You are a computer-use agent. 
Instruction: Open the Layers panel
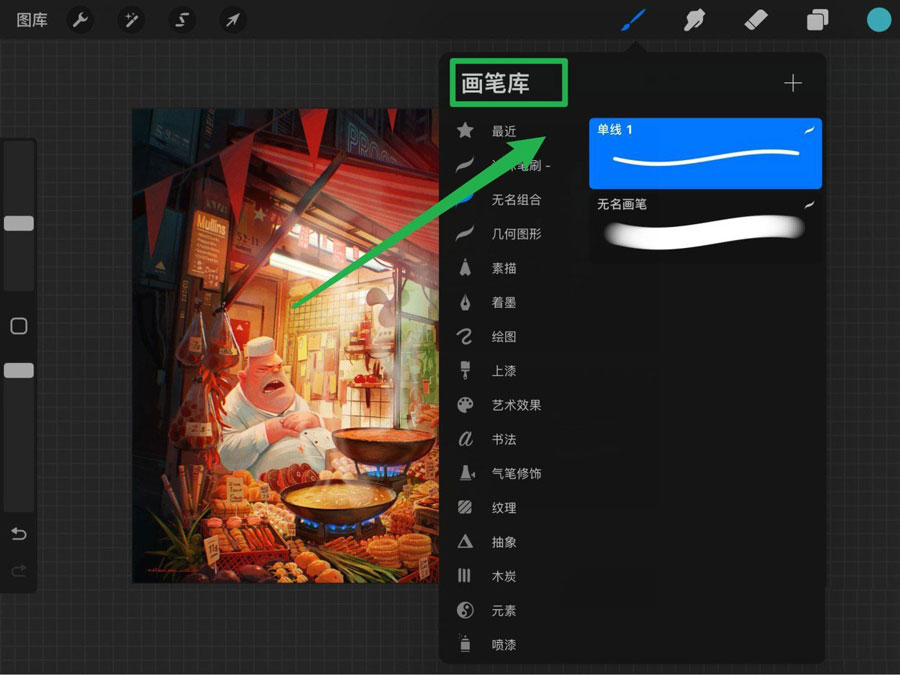pos(816,19)
